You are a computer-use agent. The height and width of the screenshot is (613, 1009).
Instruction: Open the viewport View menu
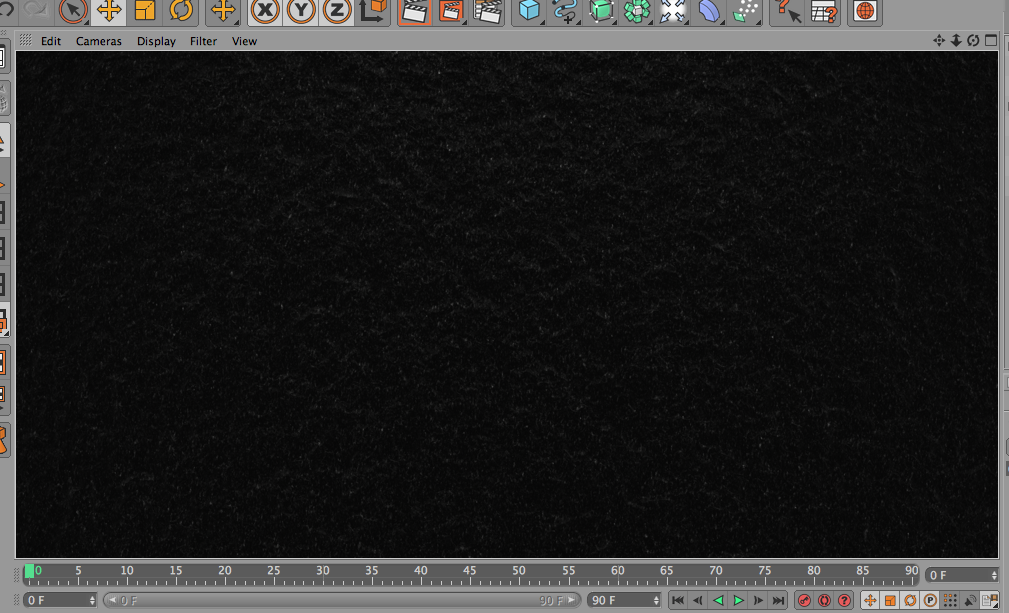[x=245, y=41]
